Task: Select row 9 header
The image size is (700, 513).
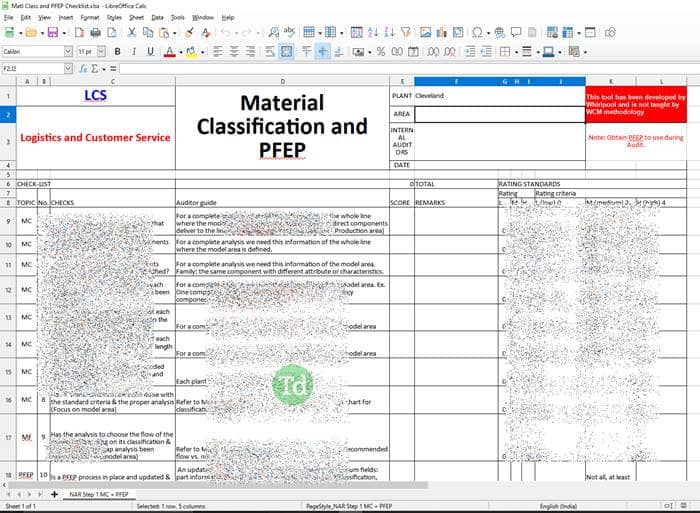Action: 8,221
